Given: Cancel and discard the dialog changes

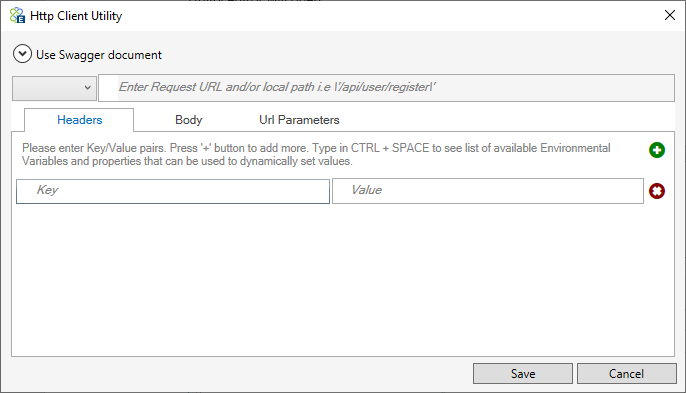Looking at the screenshot, I should coord(626,374).
